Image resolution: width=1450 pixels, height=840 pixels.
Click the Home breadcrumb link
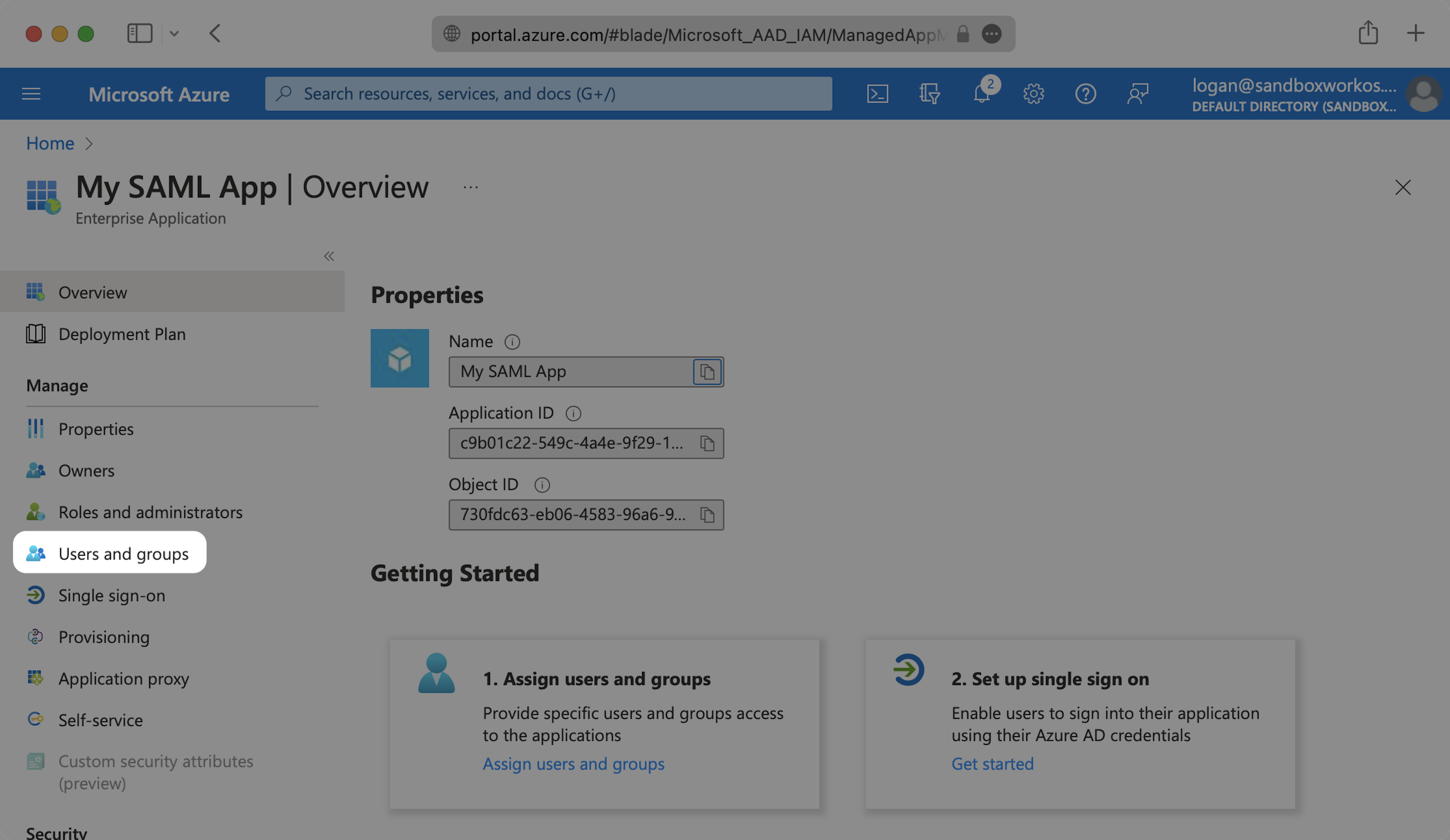(50, 143)
